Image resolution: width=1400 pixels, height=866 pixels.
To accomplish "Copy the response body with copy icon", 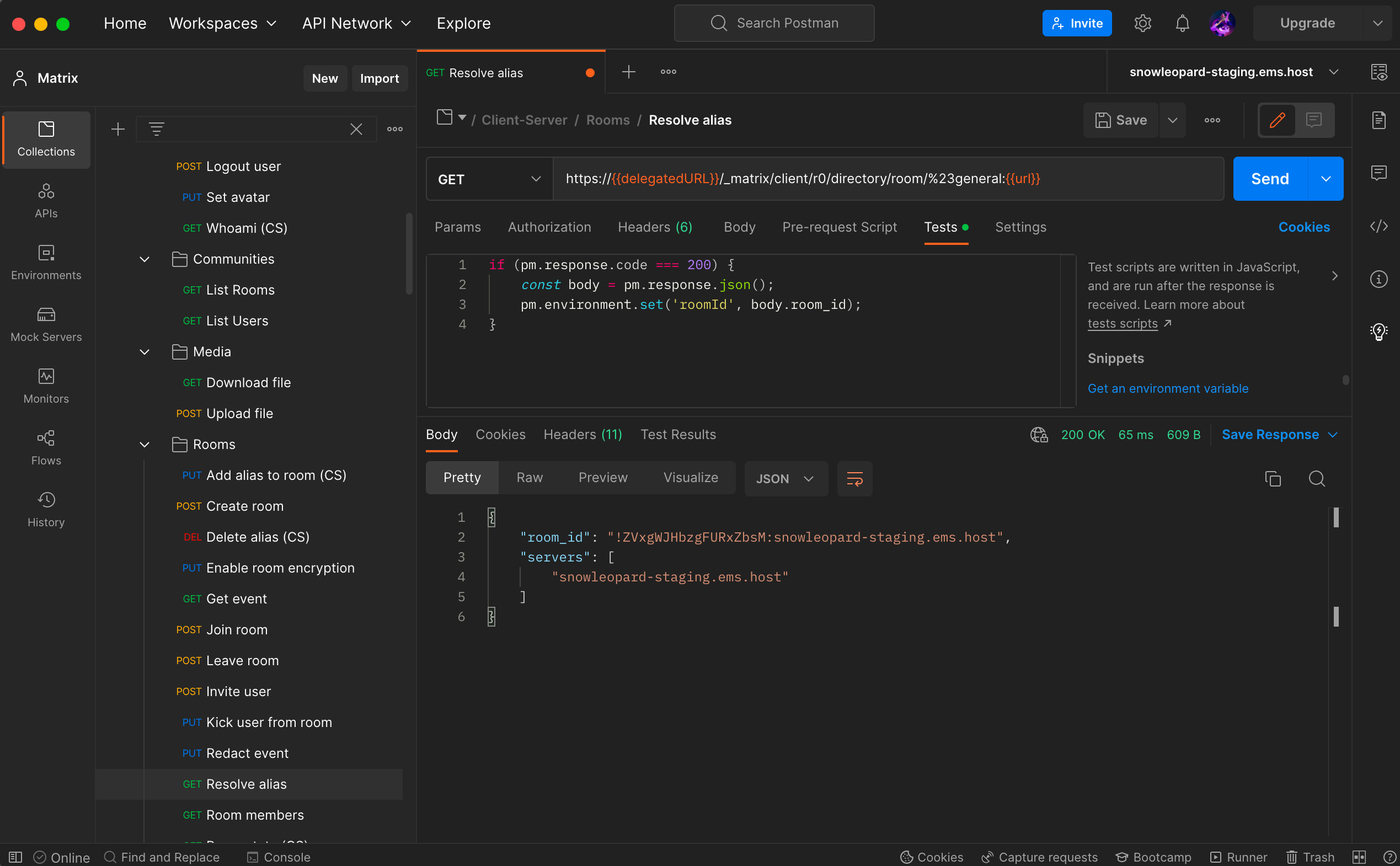I will pos(1273,478).
